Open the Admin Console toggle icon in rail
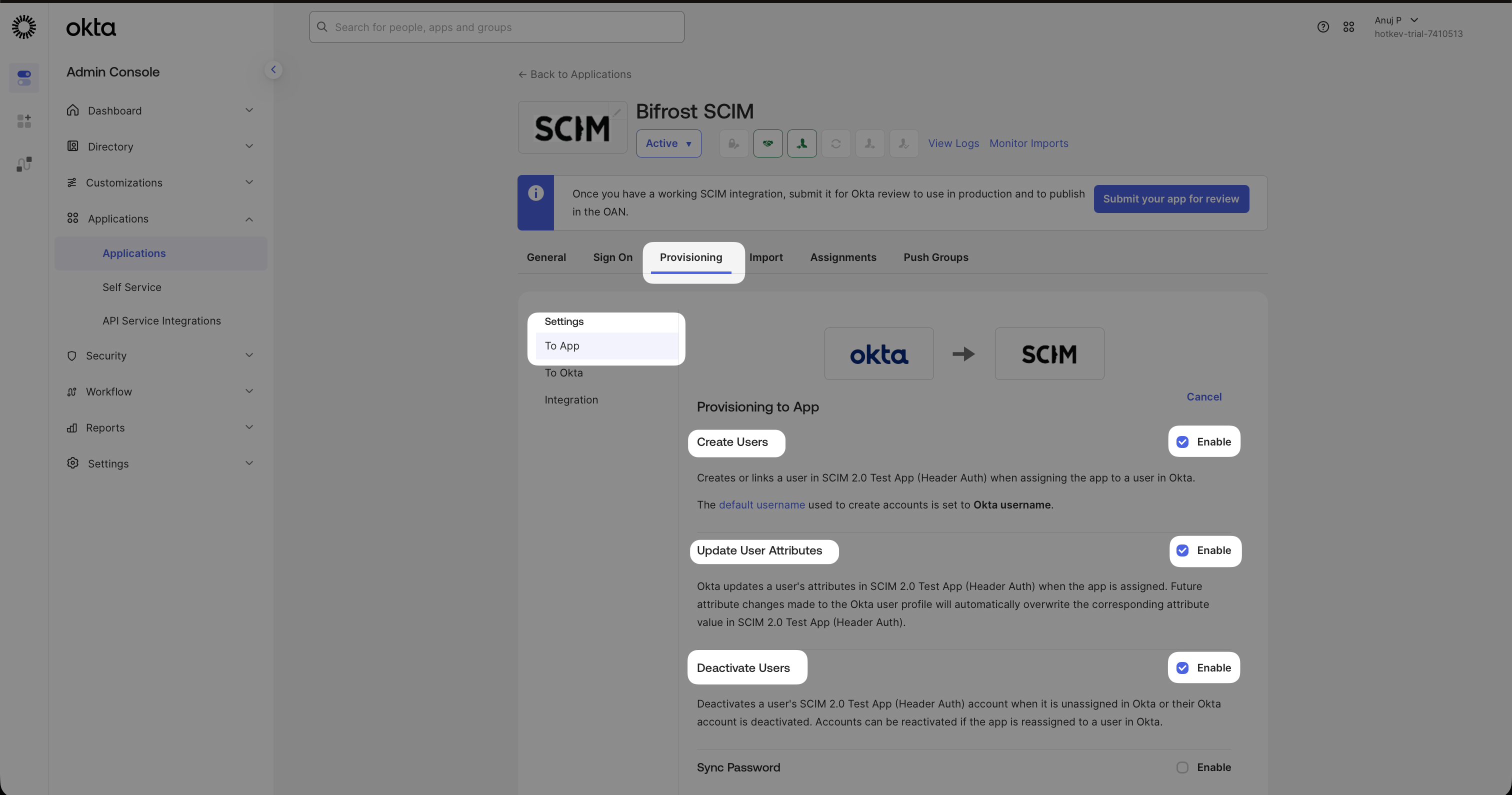 (24, 77)
